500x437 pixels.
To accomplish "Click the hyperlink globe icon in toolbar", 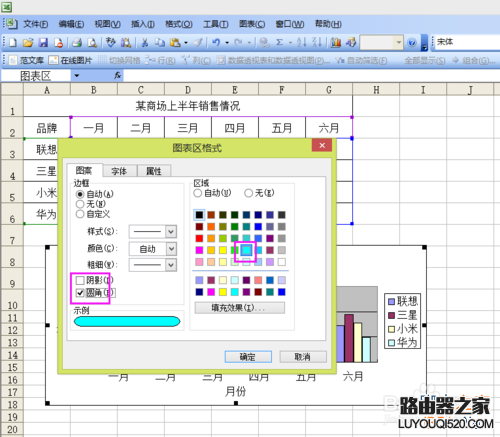I will 265,43.
